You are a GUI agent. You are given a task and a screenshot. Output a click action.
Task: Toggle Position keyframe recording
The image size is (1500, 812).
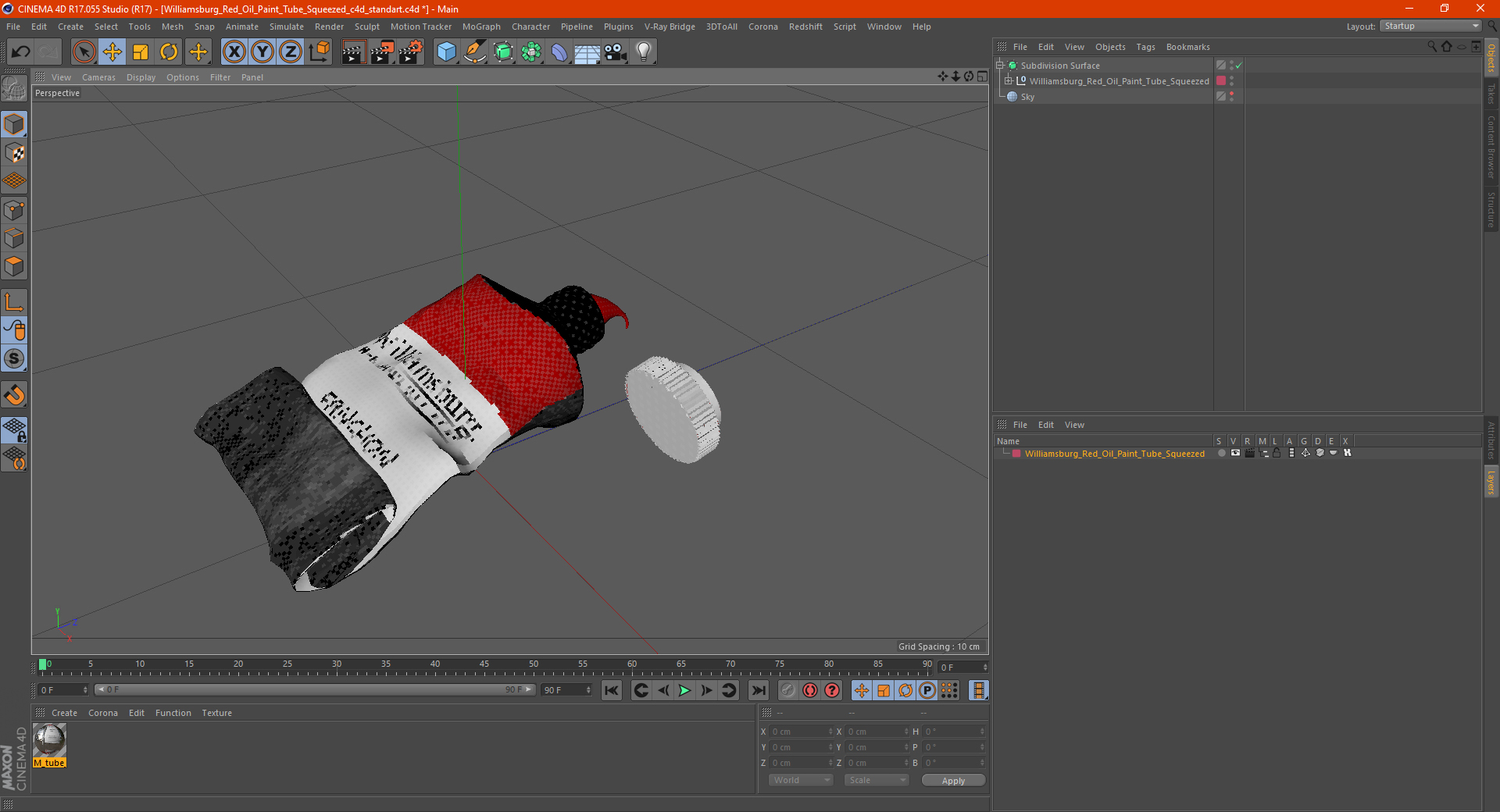[862, 690]
